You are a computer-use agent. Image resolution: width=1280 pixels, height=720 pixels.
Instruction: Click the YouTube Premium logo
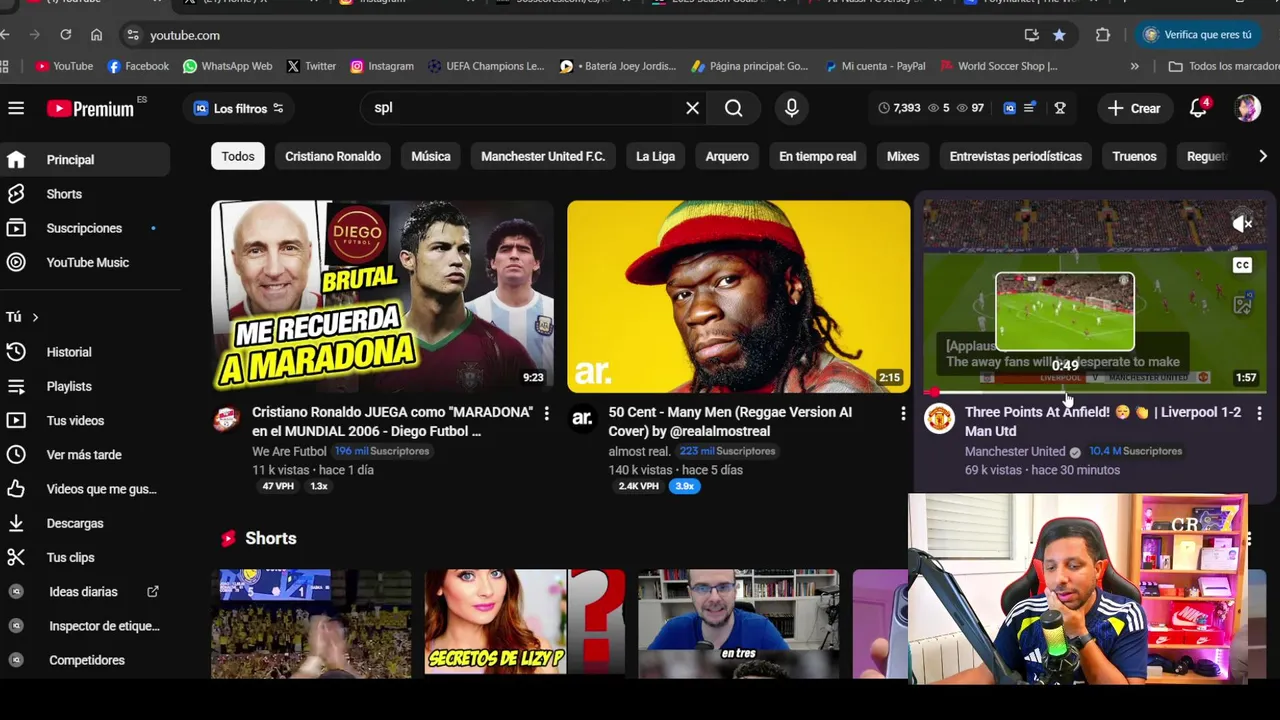point(91,108)
